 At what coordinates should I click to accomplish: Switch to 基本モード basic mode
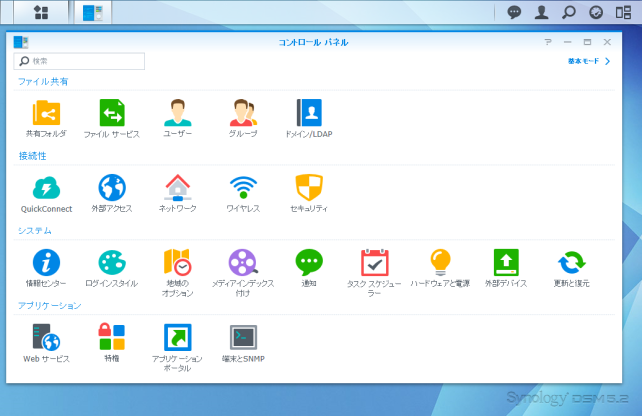pyautogui.click(x=589, y=61)
